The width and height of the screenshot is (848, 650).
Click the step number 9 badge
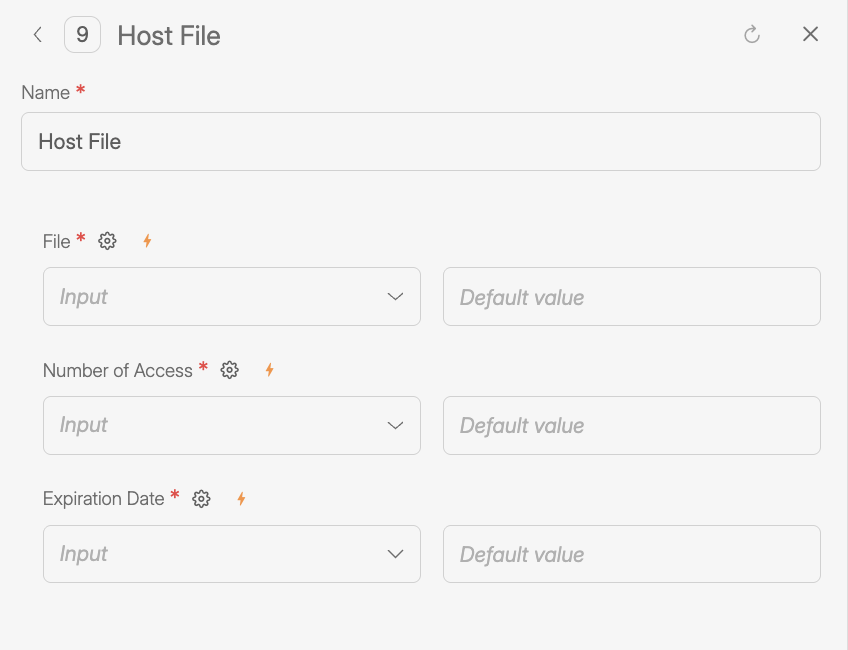click(x=82, y=34)
